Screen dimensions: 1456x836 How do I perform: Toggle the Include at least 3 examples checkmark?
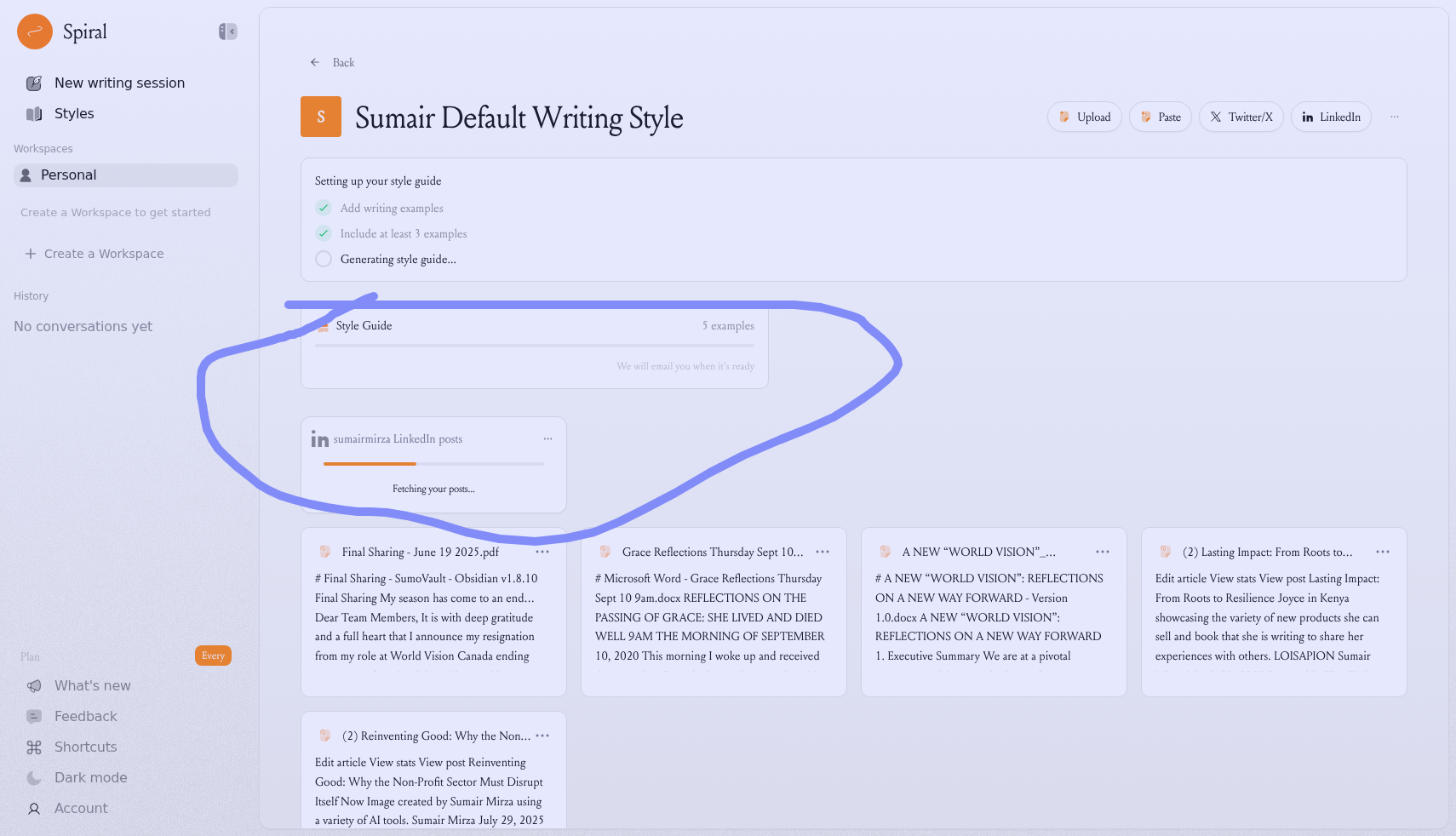324,233
